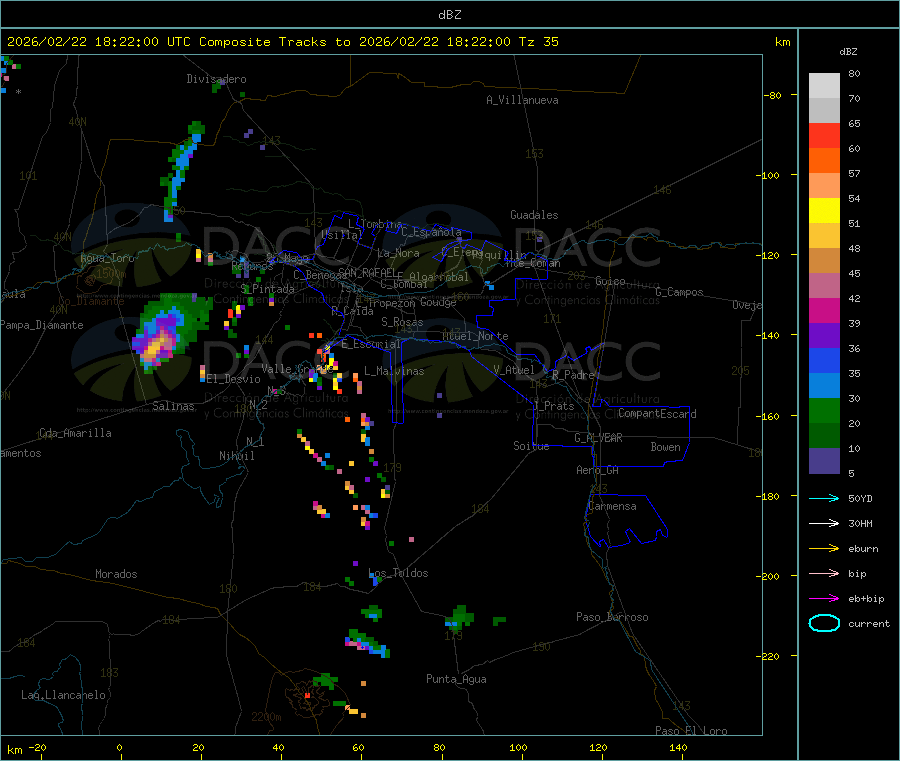Click the elongated blue echo band south of Divisadero
Screen dimensions: 900x761
tap(182, 171)
